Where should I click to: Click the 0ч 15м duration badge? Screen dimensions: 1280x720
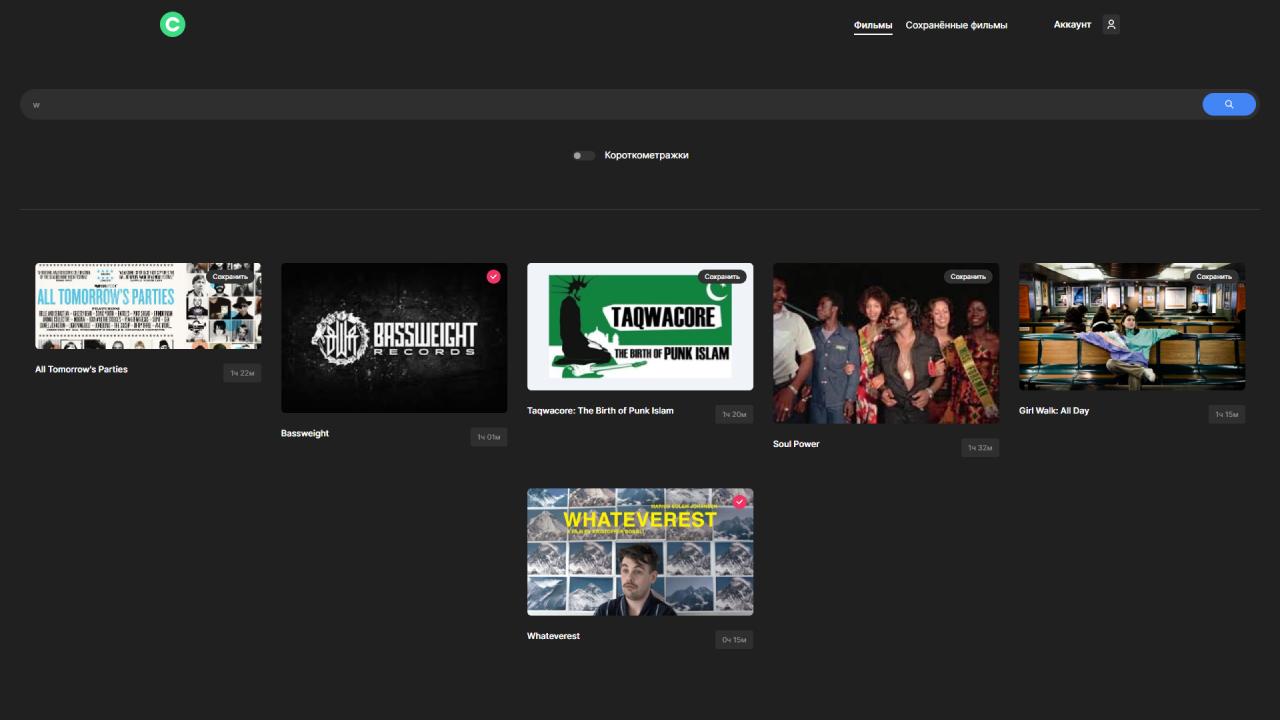click(734, 639)
